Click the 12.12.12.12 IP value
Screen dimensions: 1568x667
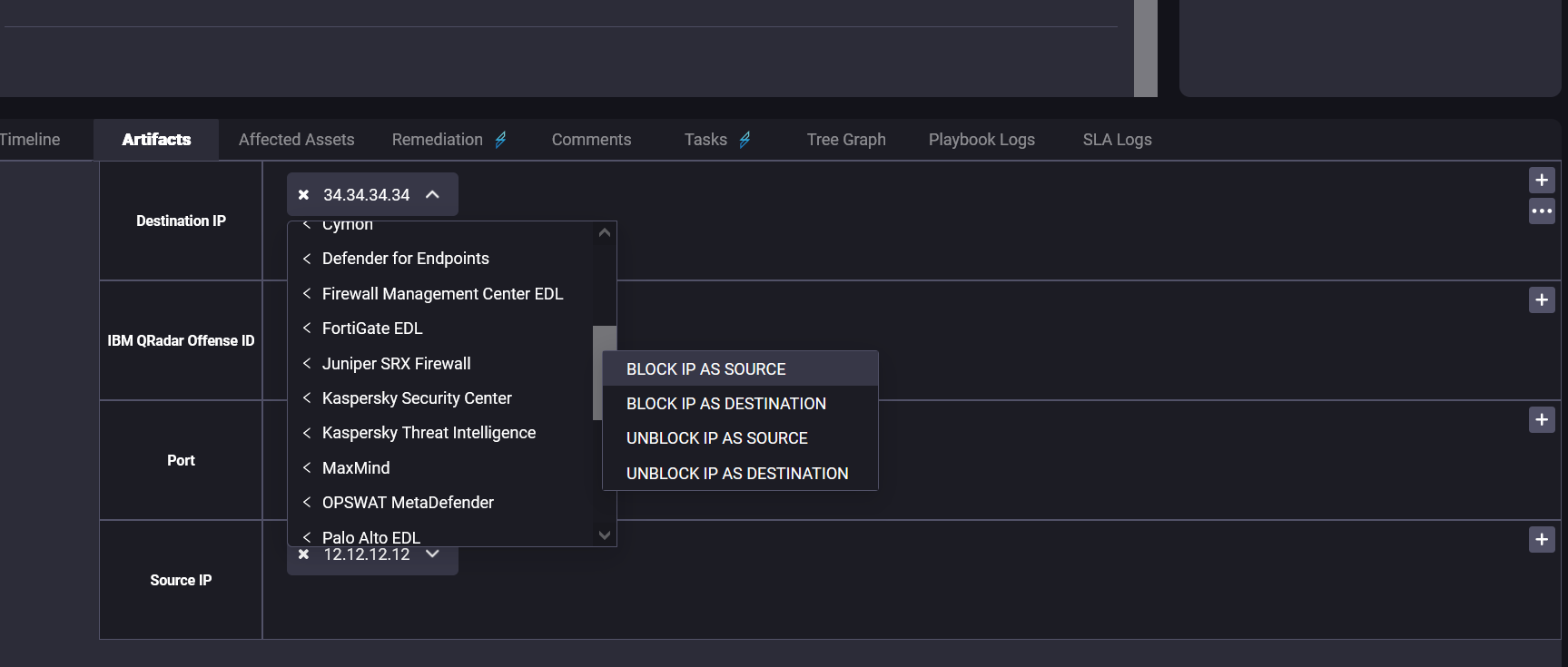pyautogui.click(x=367, y=554)
